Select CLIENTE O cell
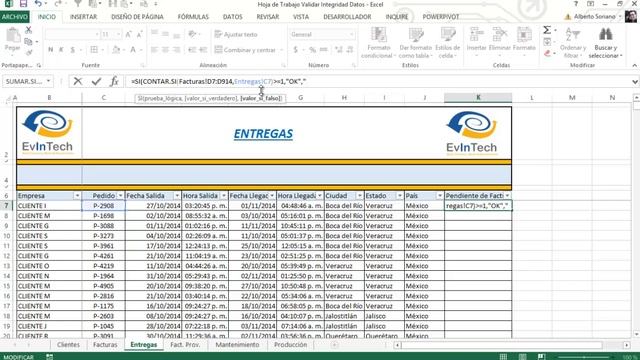The height and width of the screenshot is (360, 640). (49, 266)
